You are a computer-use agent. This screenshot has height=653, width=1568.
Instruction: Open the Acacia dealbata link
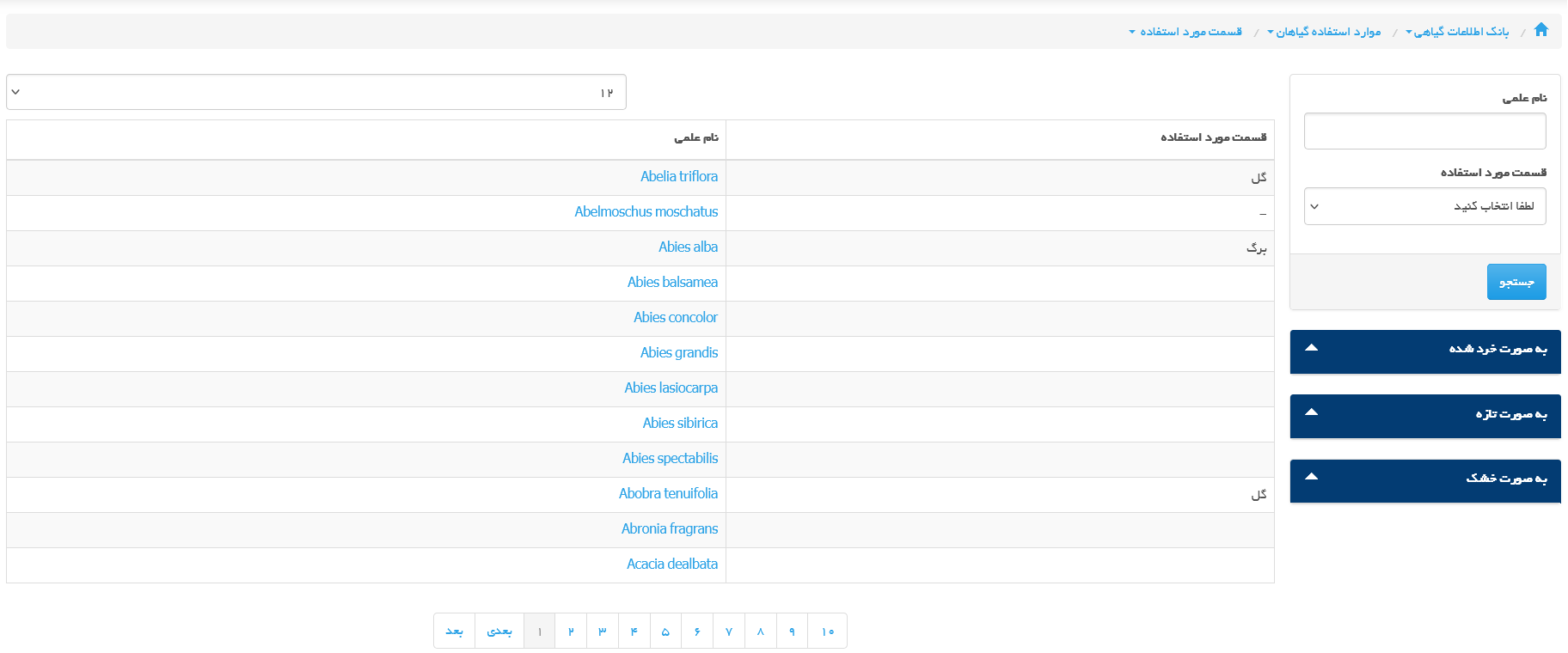pyautogui.click(x=671, y=565)
